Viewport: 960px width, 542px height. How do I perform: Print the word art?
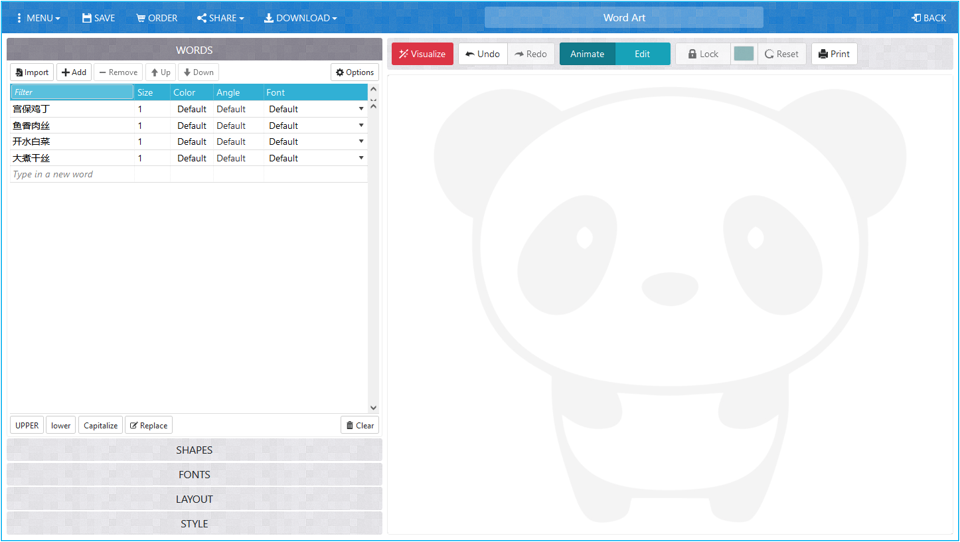click(x=834, y=54)
